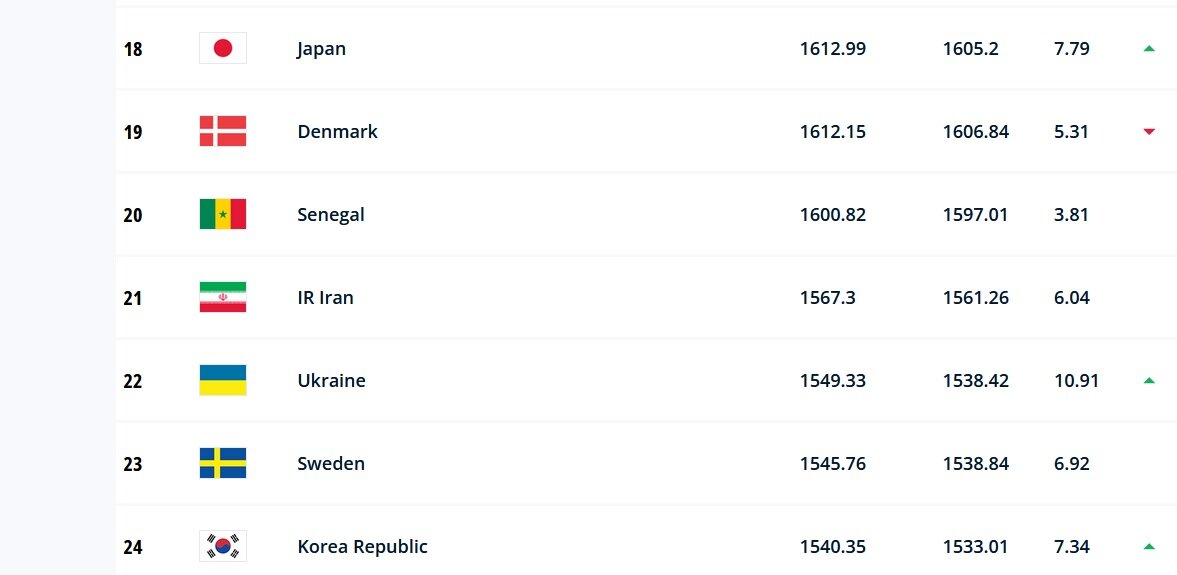
Task: Open the IR Iran team link
Action: 325,297
